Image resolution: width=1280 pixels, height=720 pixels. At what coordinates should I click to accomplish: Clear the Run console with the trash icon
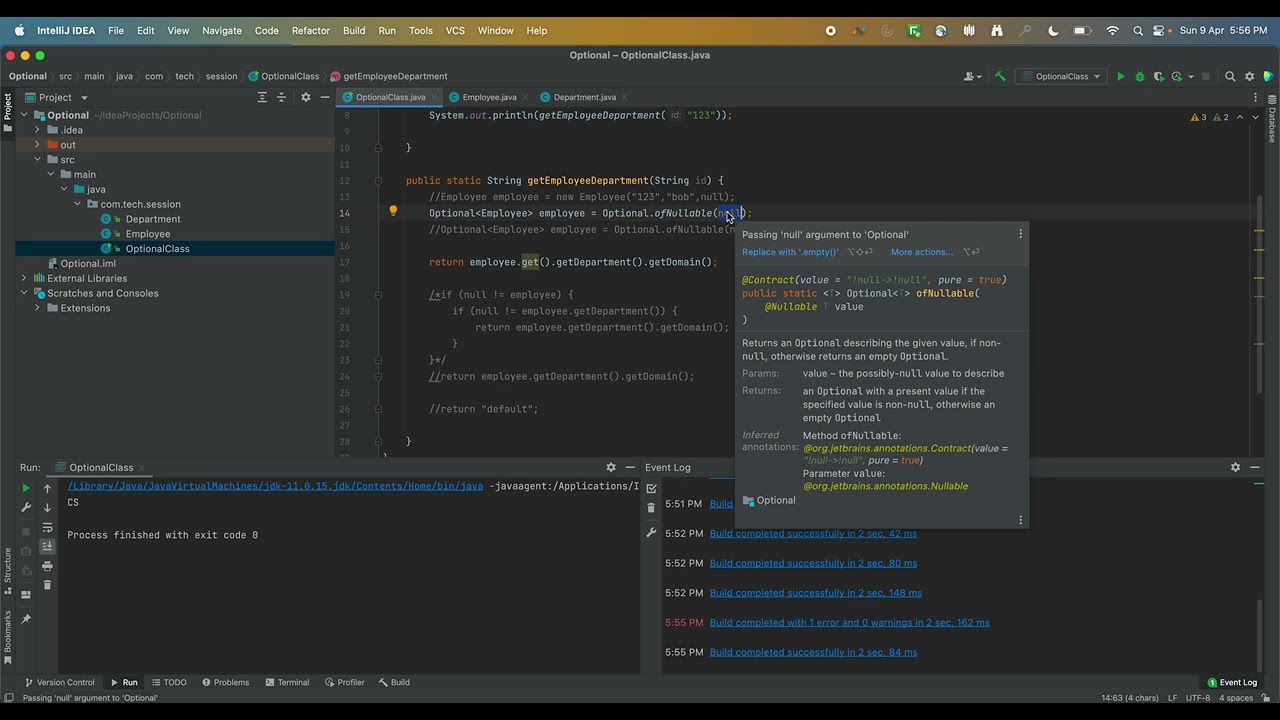click(x=47, y=585)
